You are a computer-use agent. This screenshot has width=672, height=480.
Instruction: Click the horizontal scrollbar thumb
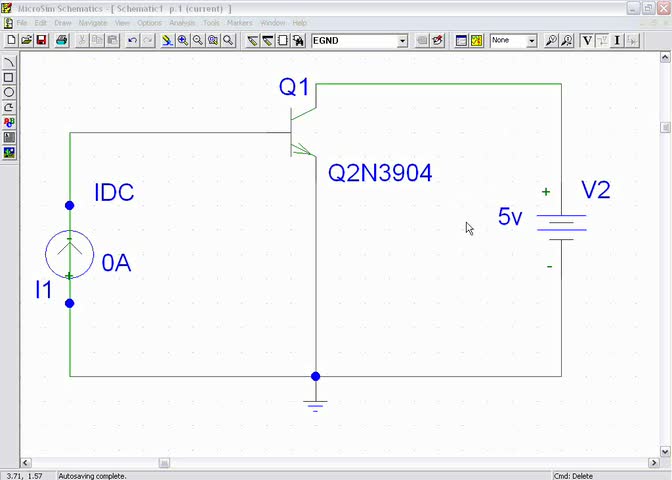(164, 463)
